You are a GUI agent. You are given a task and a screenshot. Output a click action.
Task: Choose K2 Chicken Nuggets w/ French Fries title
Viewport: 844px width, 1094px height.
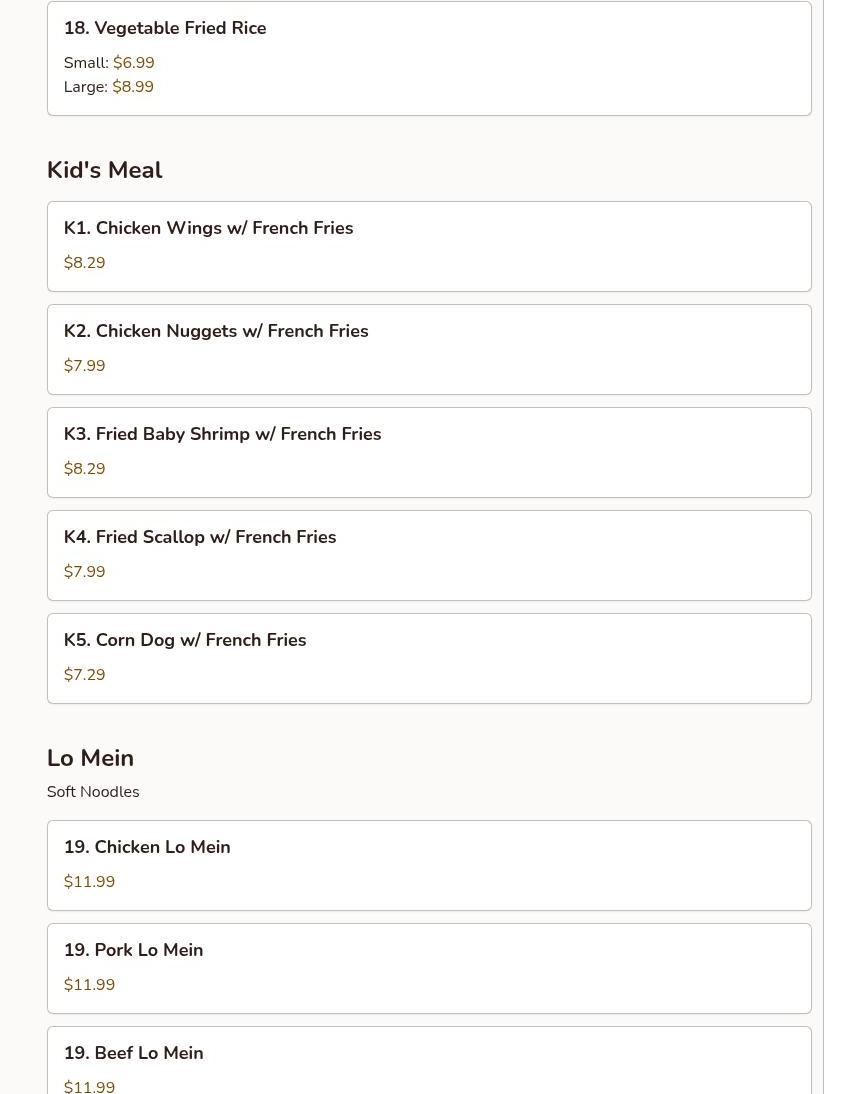[216, 331]
